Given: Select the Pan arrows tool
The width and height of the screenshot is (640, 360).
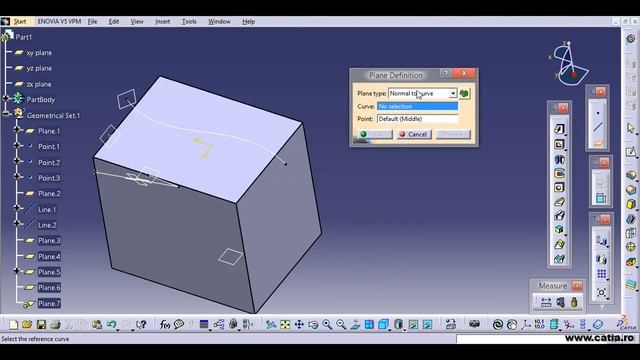Looking at the screenshot, I should point(299,324).
